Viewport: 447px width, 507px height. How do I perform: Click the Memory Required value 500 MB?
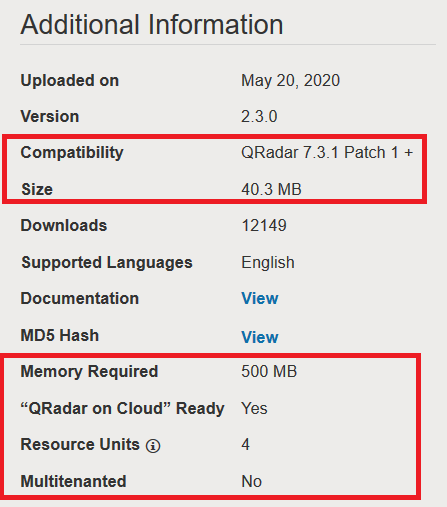(269, 371)
